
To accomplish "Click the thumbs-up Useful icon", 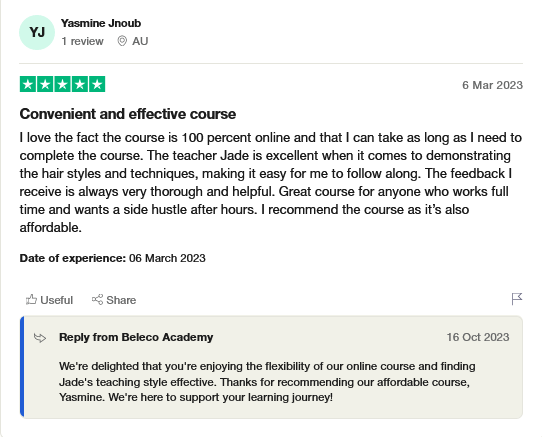I will pos(31,299).
